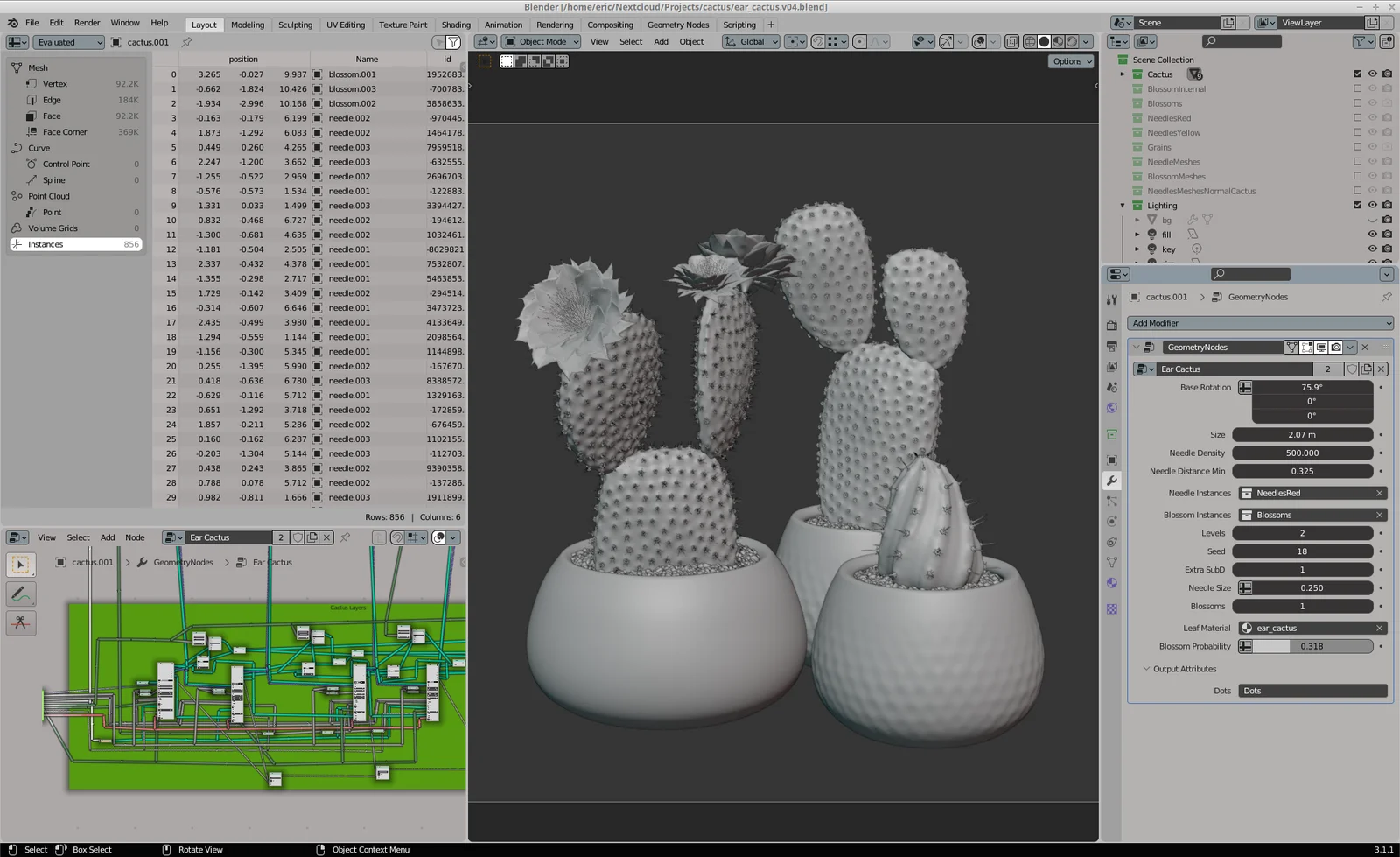The image size is (1400, 857).
Task: Enable the Blossoms collection checkbox
Action: 1358,103
